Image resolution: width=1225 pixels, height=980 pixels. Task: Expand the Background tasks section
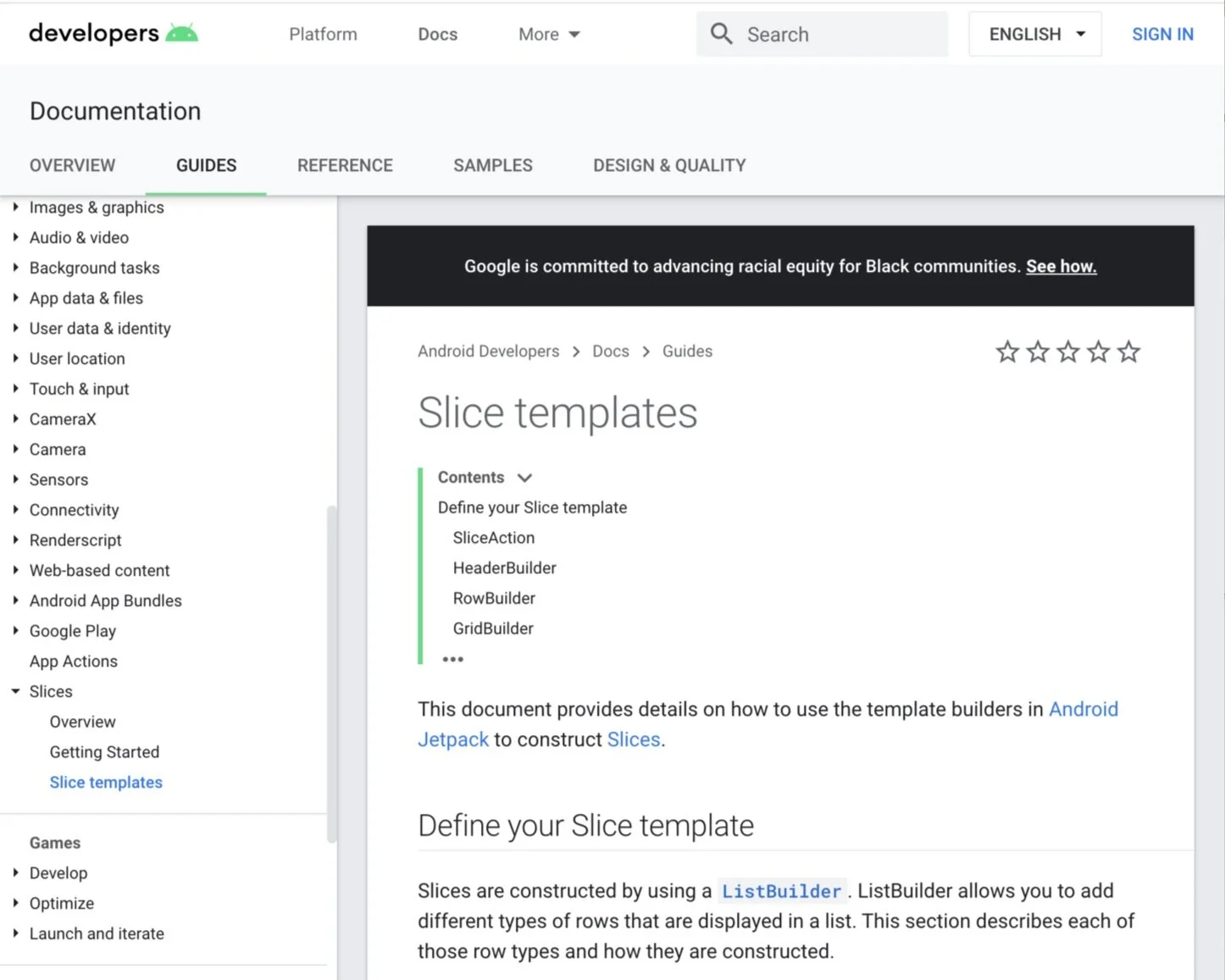click(15, 268)
